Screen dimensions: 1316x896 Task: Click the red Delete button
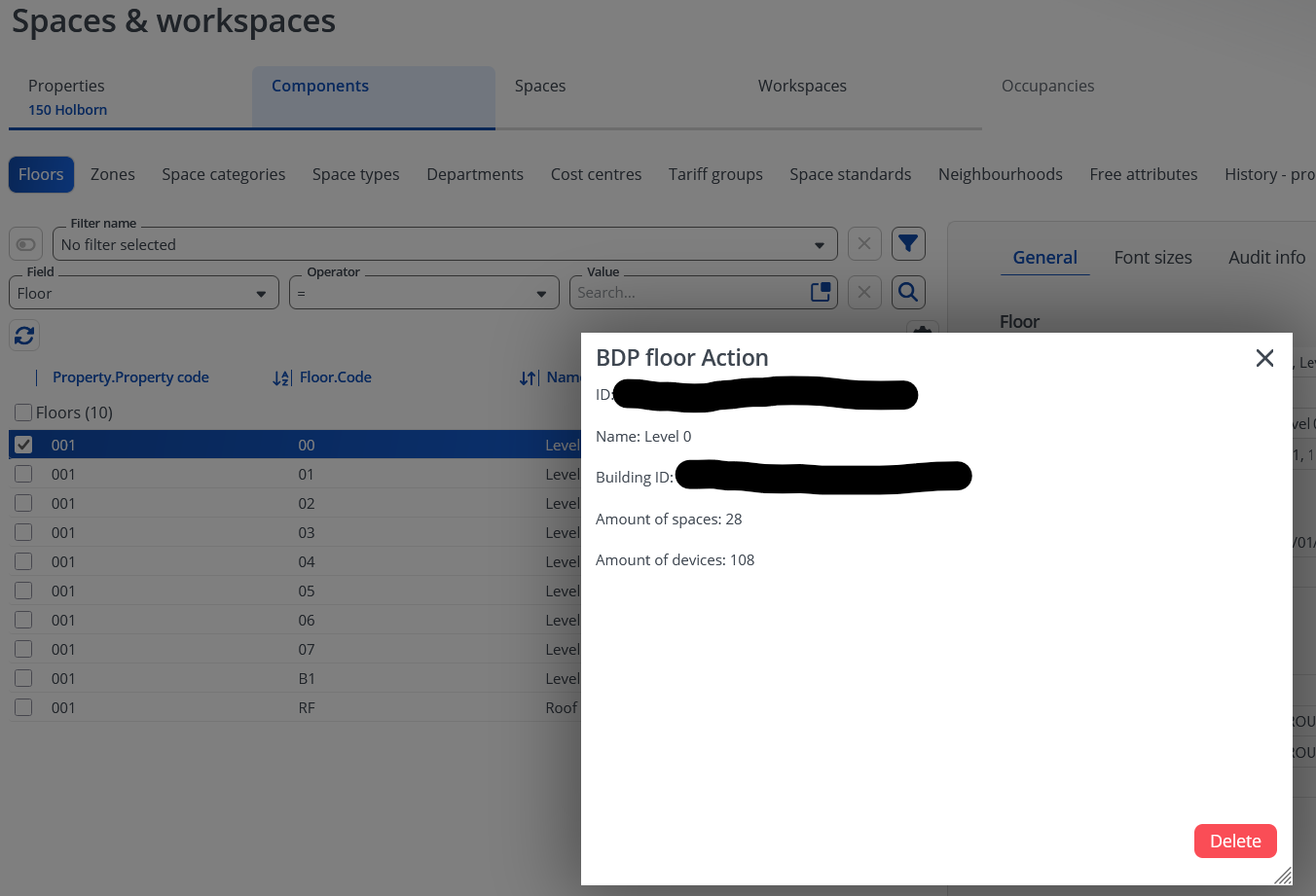coord(1235,842)
